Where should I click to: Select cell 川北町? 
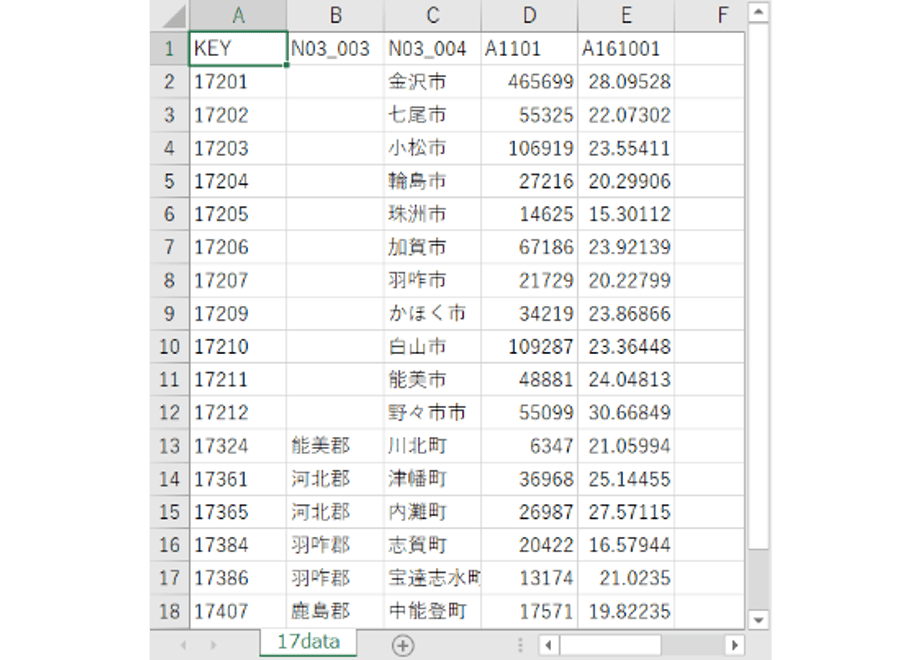point(433,446)
